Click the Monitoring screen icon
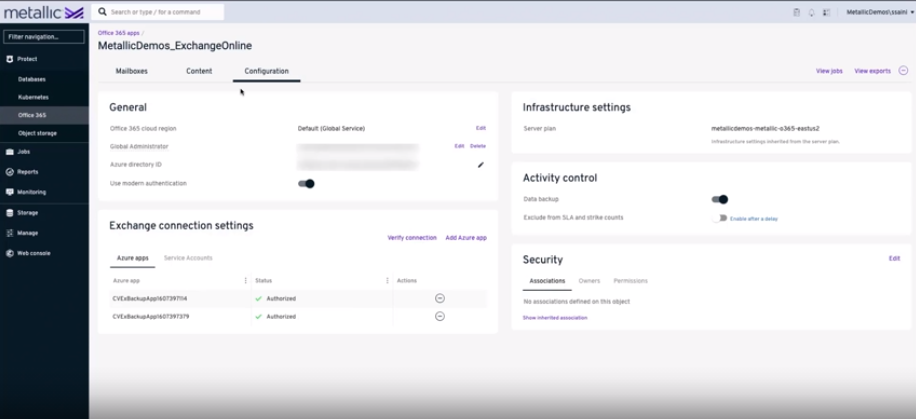The width and height of the screenshot is (916, 419). click(x=10, y=192)
